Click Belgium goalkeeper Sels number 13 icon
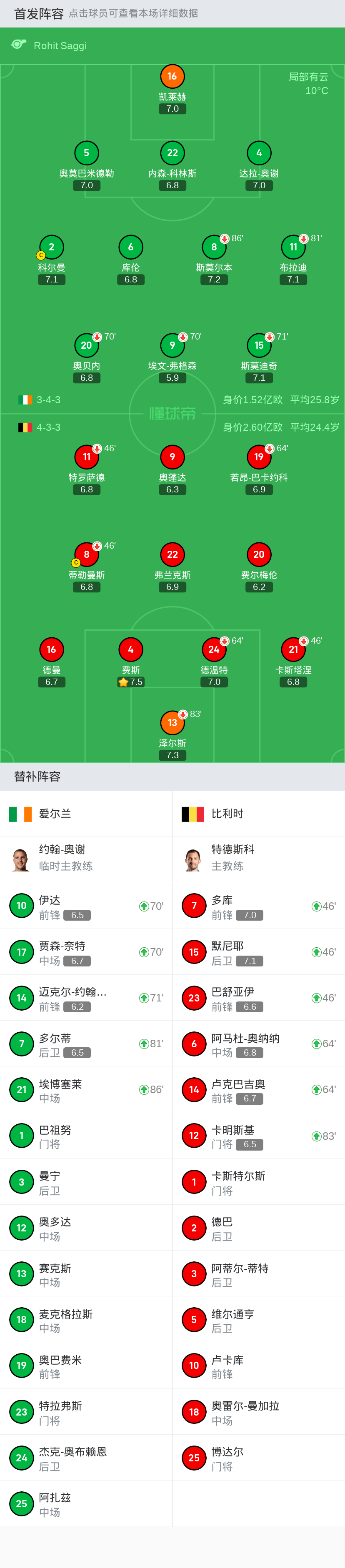Screen dimensions: 345x1568 click(x=172, y=722)
